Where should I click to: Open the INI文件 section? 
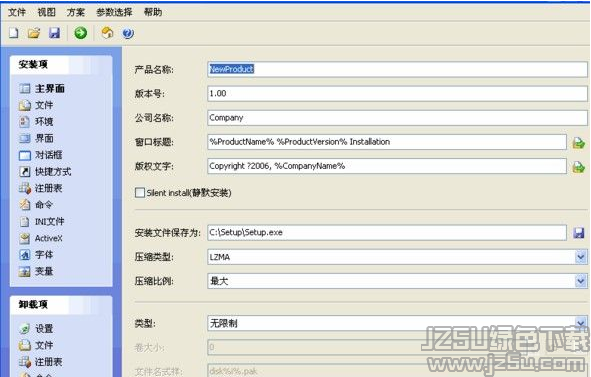coord(41,221)
